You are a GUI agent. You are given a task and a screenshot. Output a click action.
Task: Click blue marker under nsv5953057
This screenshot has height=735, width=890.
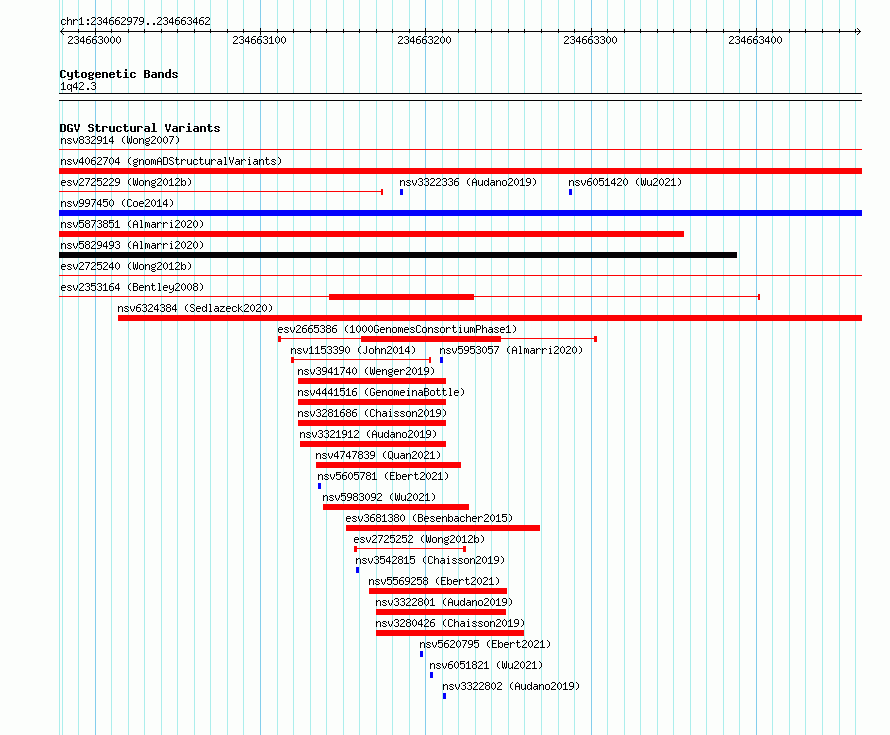click(441, 360)
